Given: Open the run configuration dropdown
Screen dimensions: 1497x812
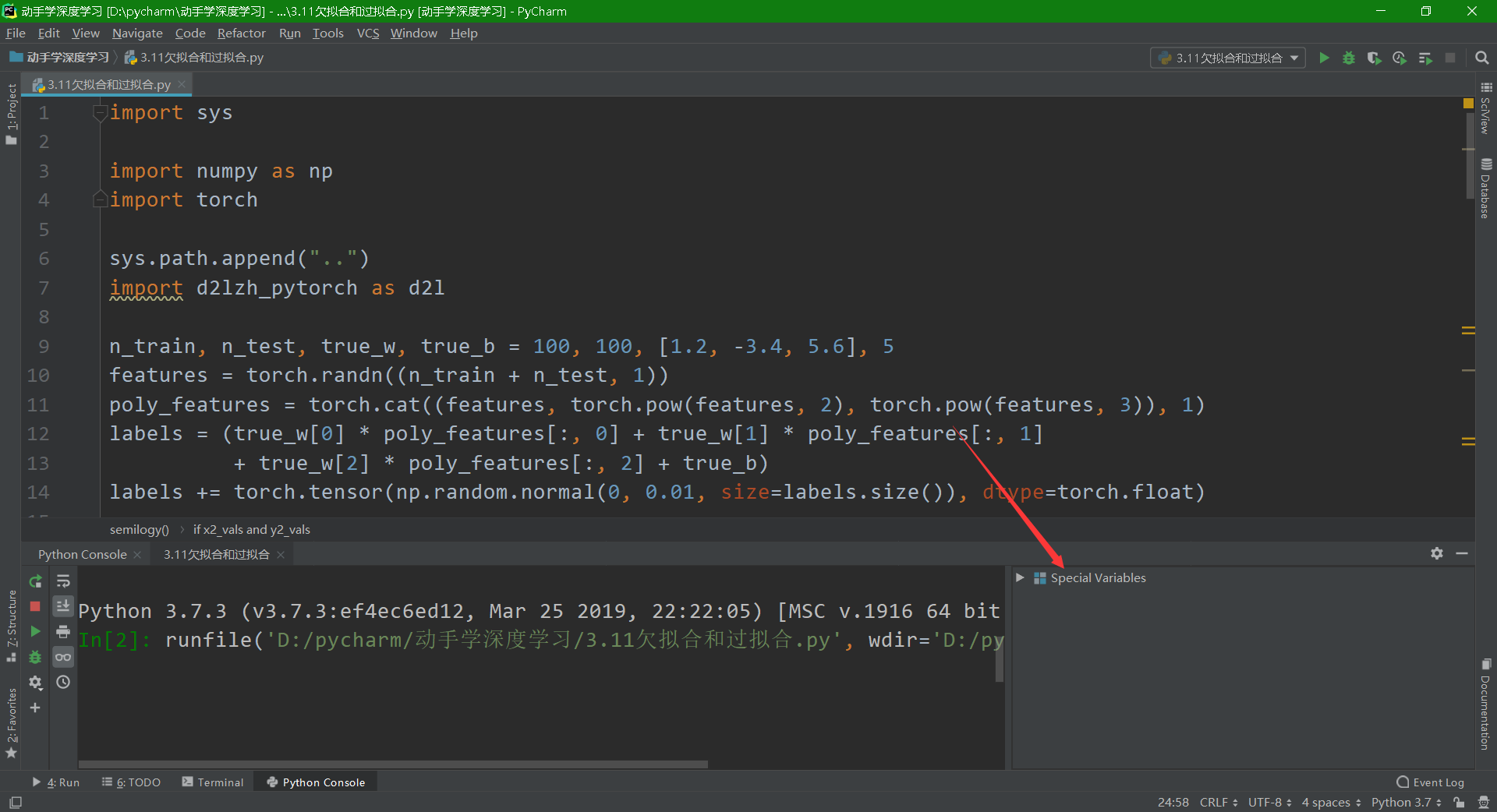Looking at the screenshot, I should tap(1228, 58).
